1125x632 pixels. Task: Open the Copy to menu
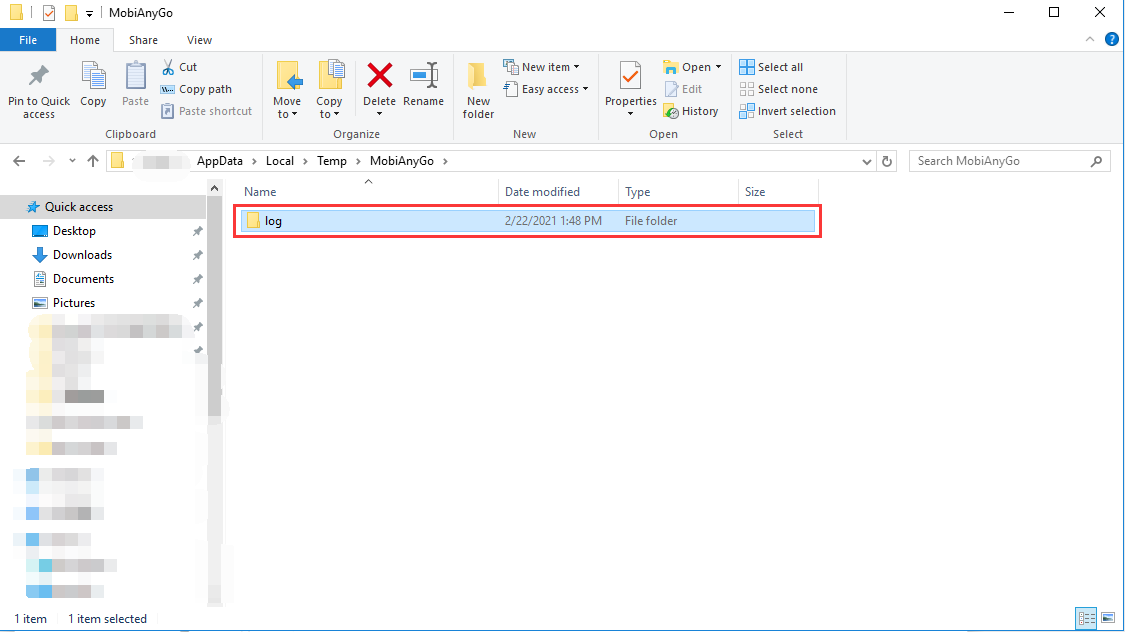[329, 90]
